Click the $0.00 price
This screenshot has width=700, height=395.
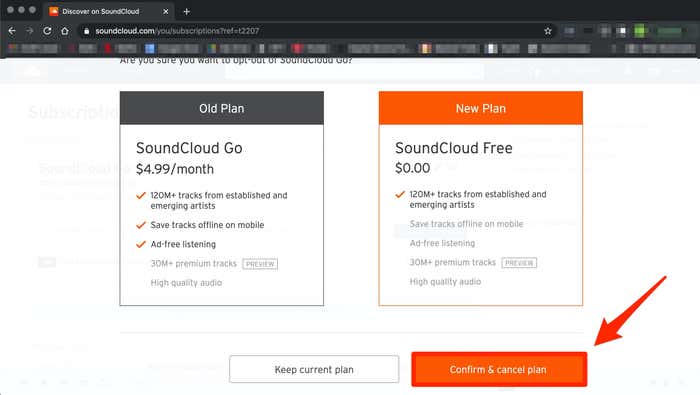412,168
